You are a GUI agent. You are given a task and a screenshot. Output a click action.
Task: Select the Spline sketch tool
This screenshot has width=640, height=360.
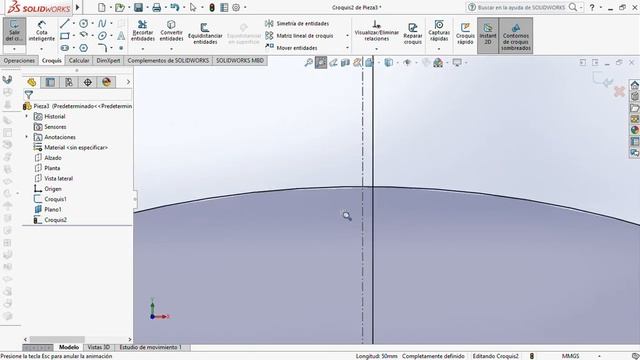(x=102, y=24)
